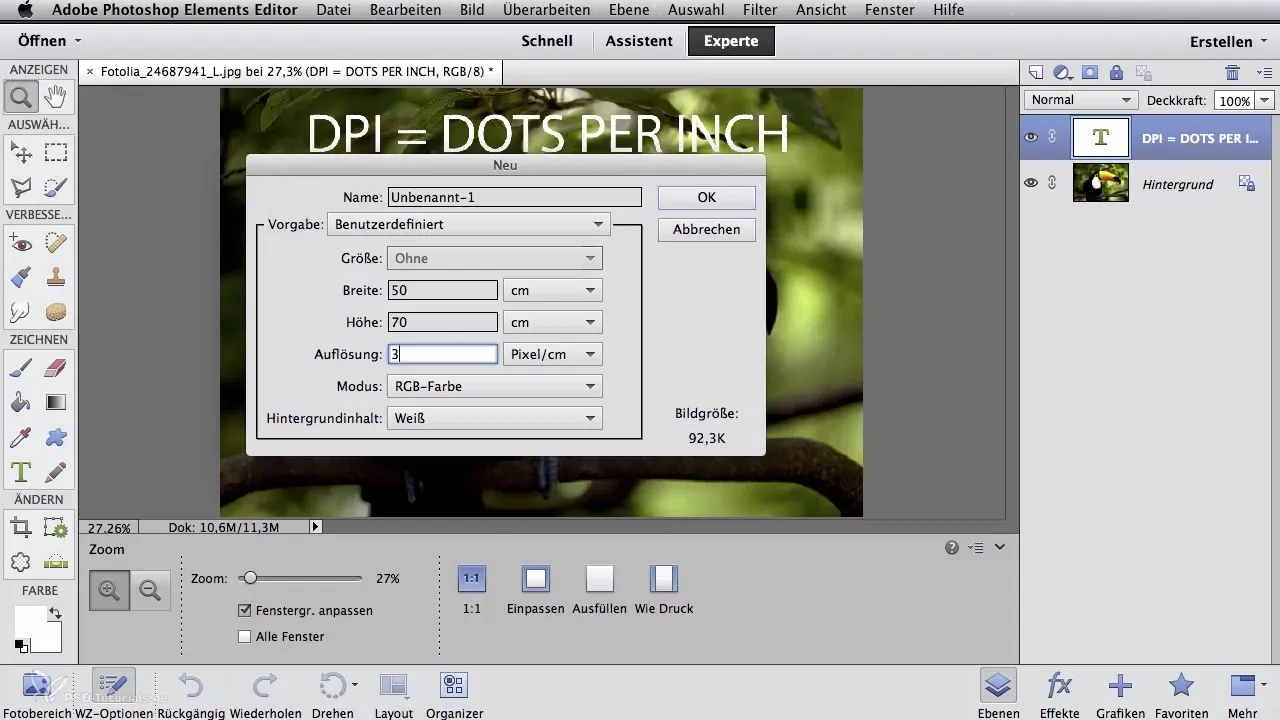Image resolution: width=1280 pixels, height=720 pixels.
Task: Select the Crop tool
Action: tap(20, 527)
